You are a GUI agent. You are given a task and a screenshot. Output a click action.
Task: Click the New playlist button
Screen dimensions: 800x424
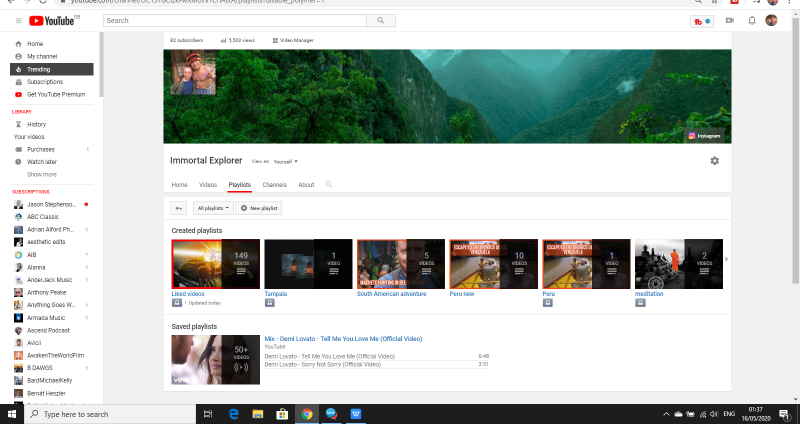click(x=260, y=208)
